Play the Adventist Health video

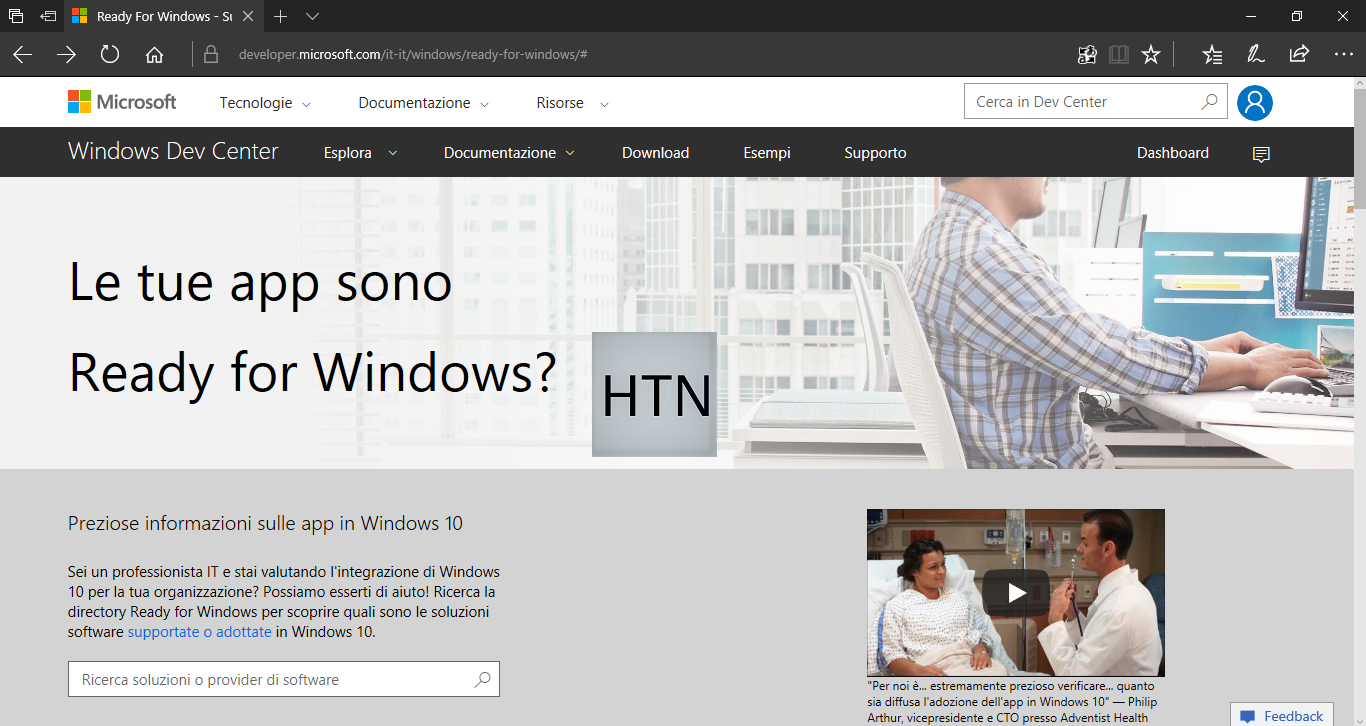coord(1016,593)
